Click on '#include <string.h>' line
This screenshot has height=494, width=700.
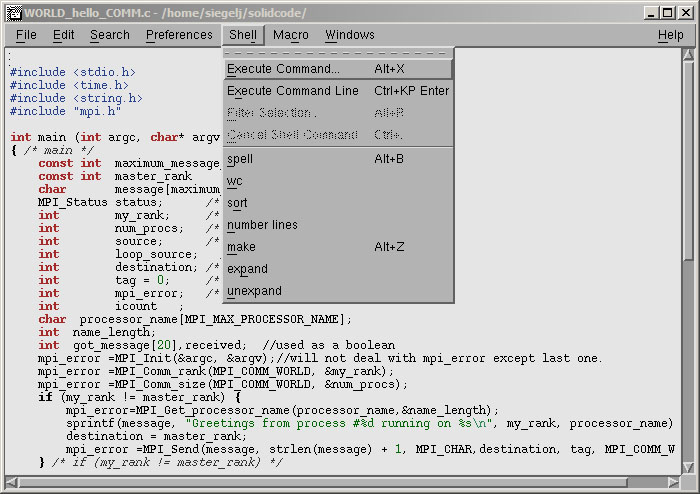click(76, 98)
